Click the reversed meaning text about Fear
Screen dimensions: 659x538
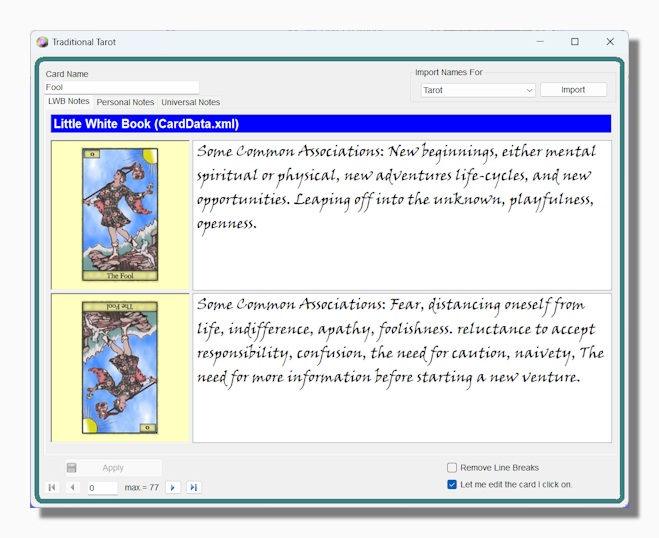[402, 368]
